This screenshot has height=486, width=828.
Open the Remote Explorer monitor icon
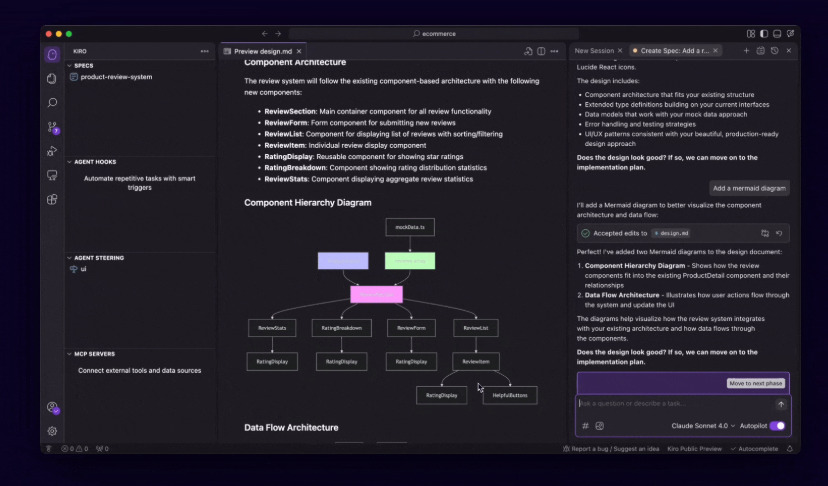click(52, 175)
